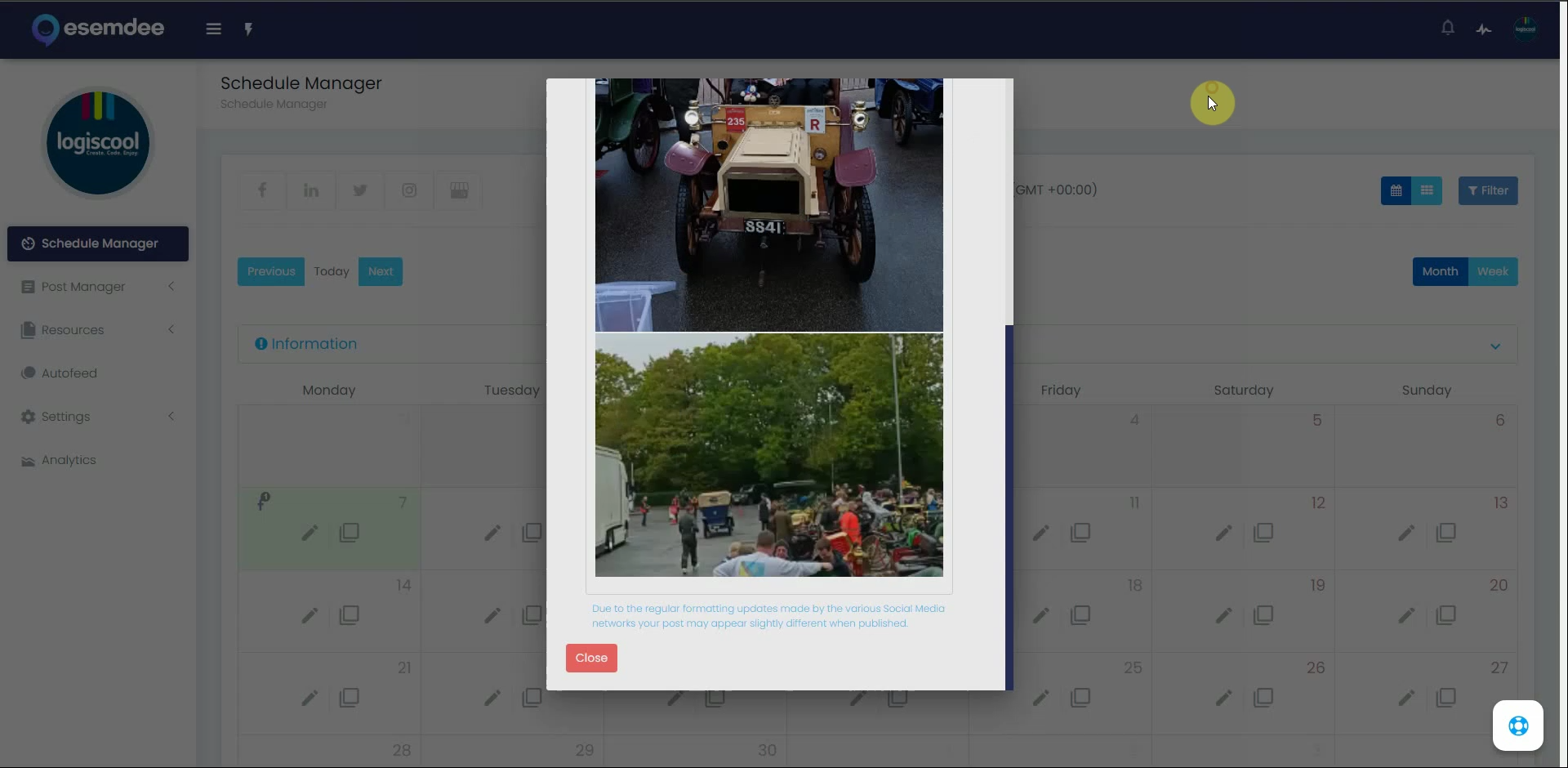The width and height of the screenshot is (1568, 768).
Task: Create post on Friday 11 pencil icon
Action: point(1040,533)
